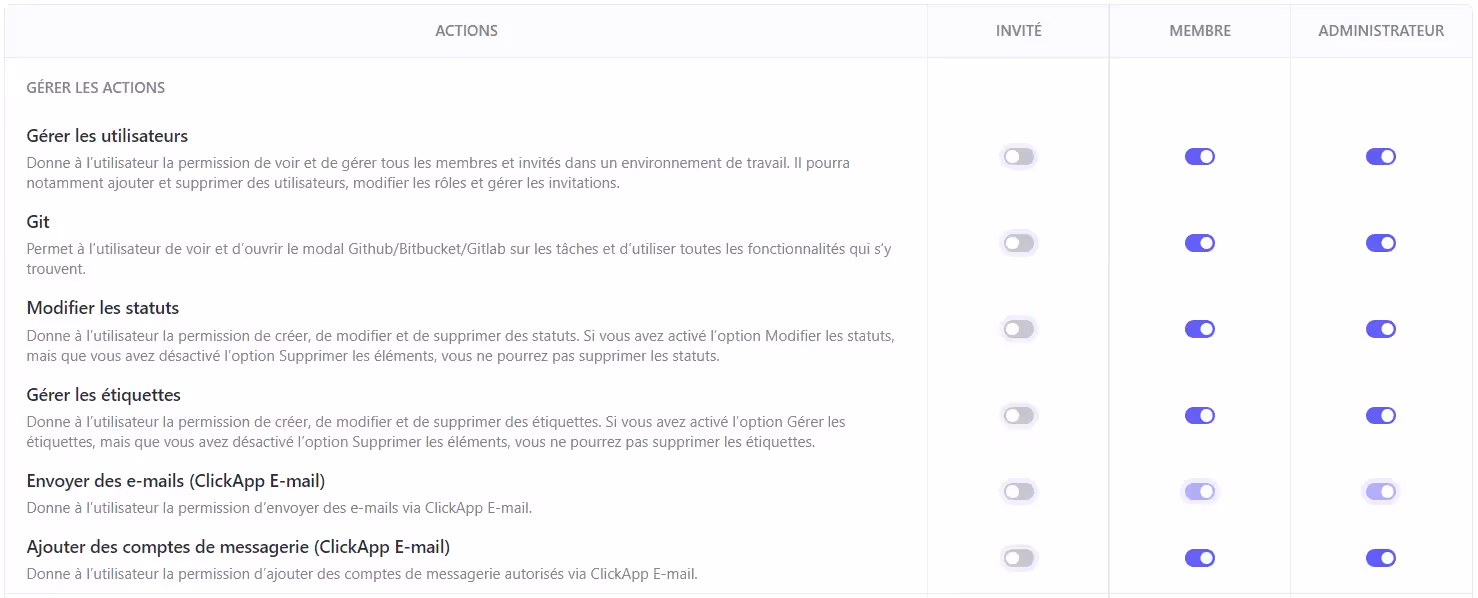Toggle Git access for Administrateur

coord(1381,242)
